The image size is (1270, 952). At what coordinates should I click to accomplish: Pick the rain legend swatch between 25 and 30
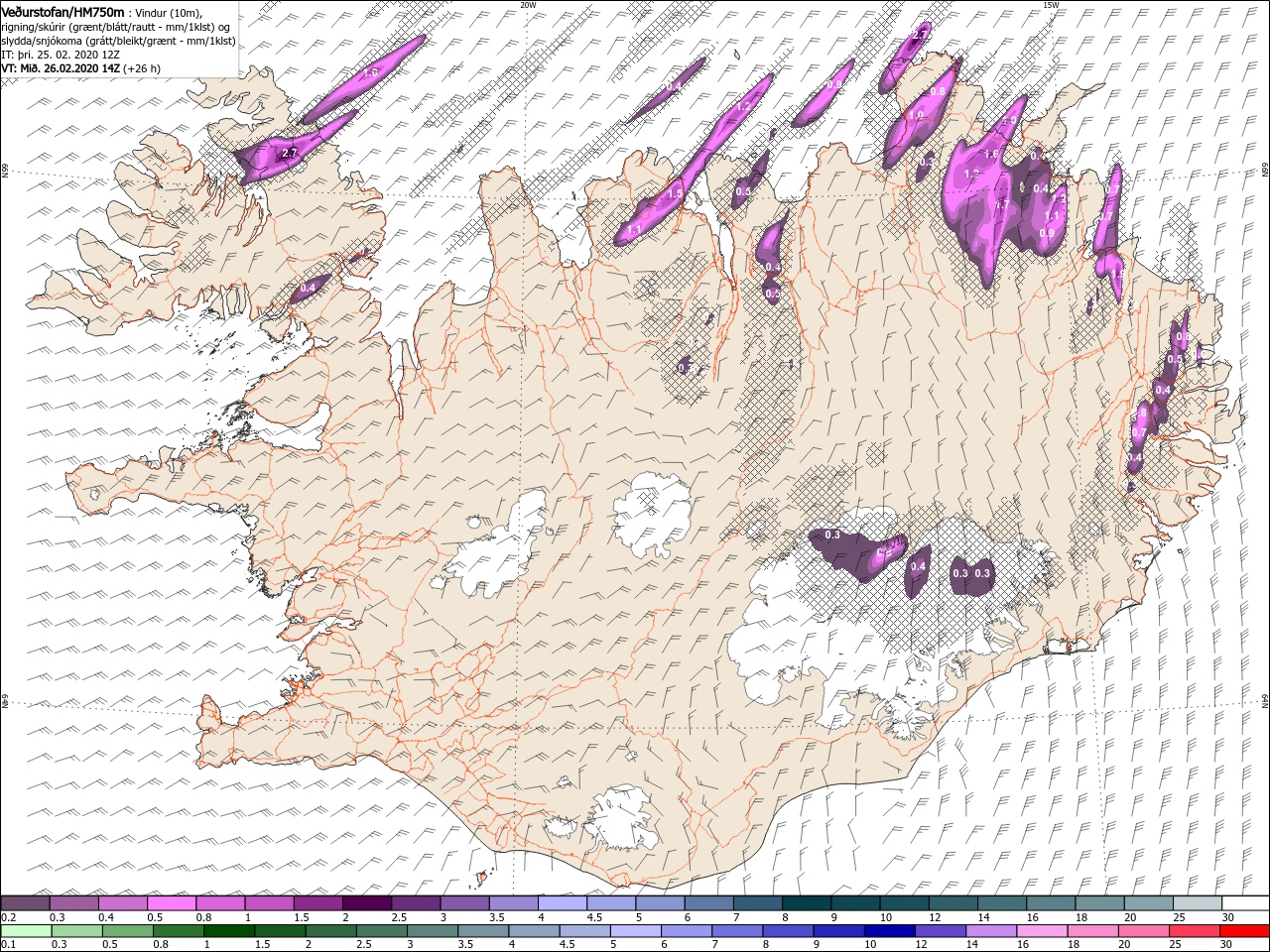(1194, 931)
